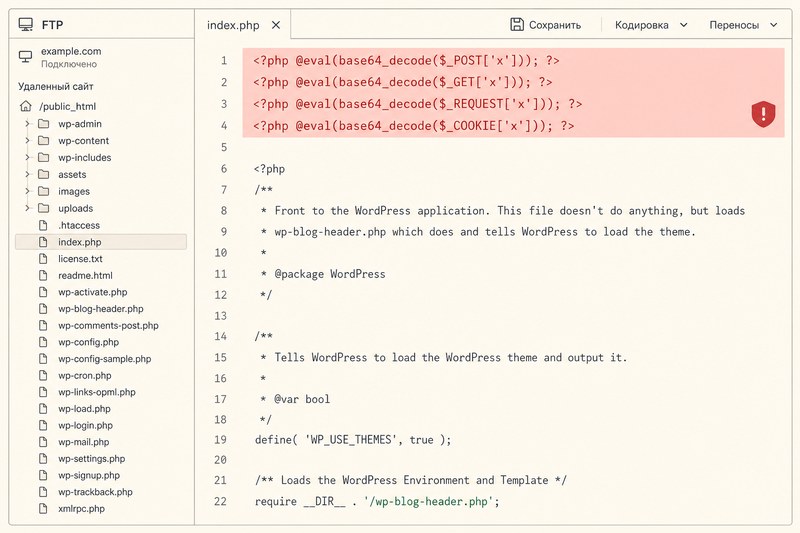The image size is (800, 533).
Task: Click the $_GET eval code line
Action: 403,82
